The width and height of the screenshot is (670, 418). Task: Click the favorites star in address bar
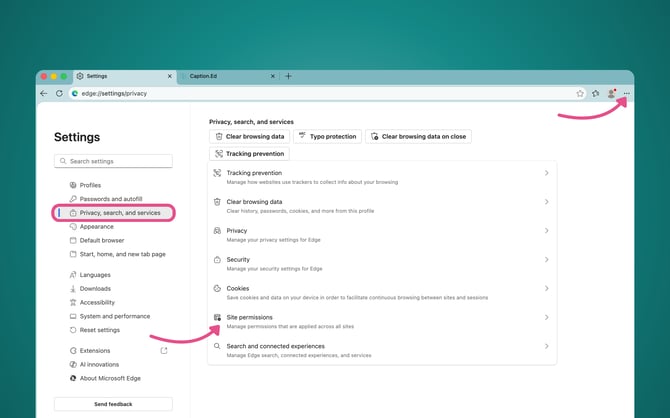point(580,93)
